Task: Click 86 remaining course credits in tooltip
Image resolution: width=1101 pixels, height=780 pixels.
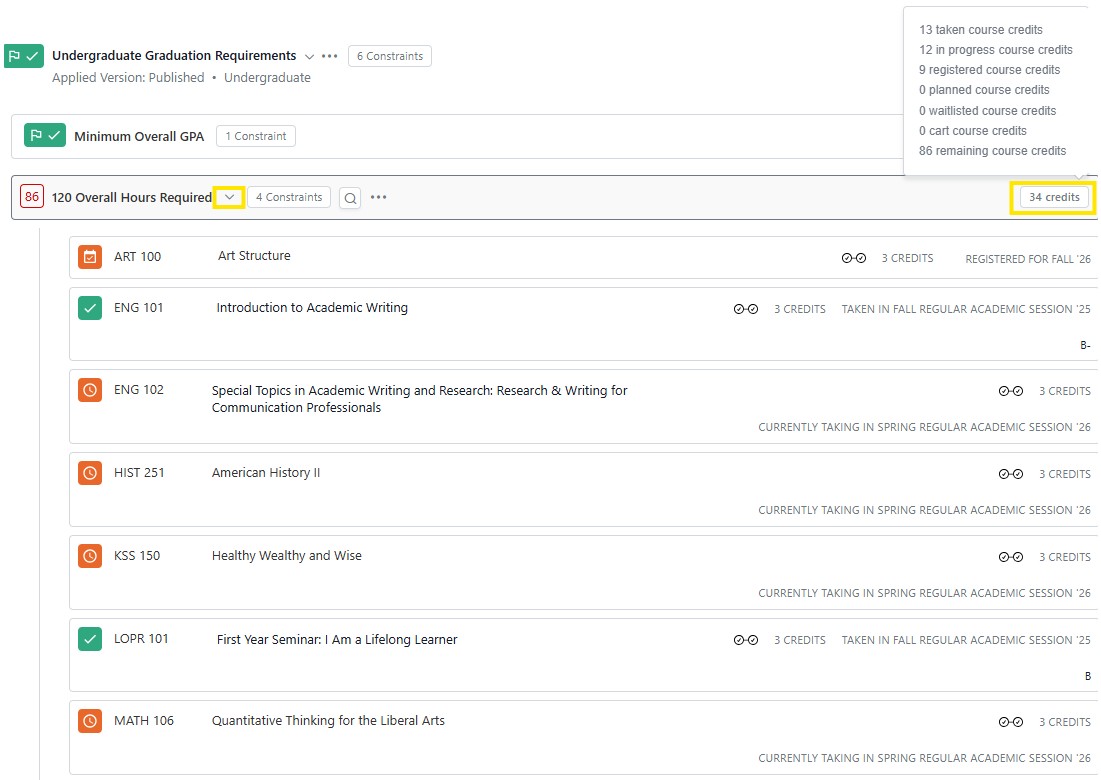Action: click(992, 151)
